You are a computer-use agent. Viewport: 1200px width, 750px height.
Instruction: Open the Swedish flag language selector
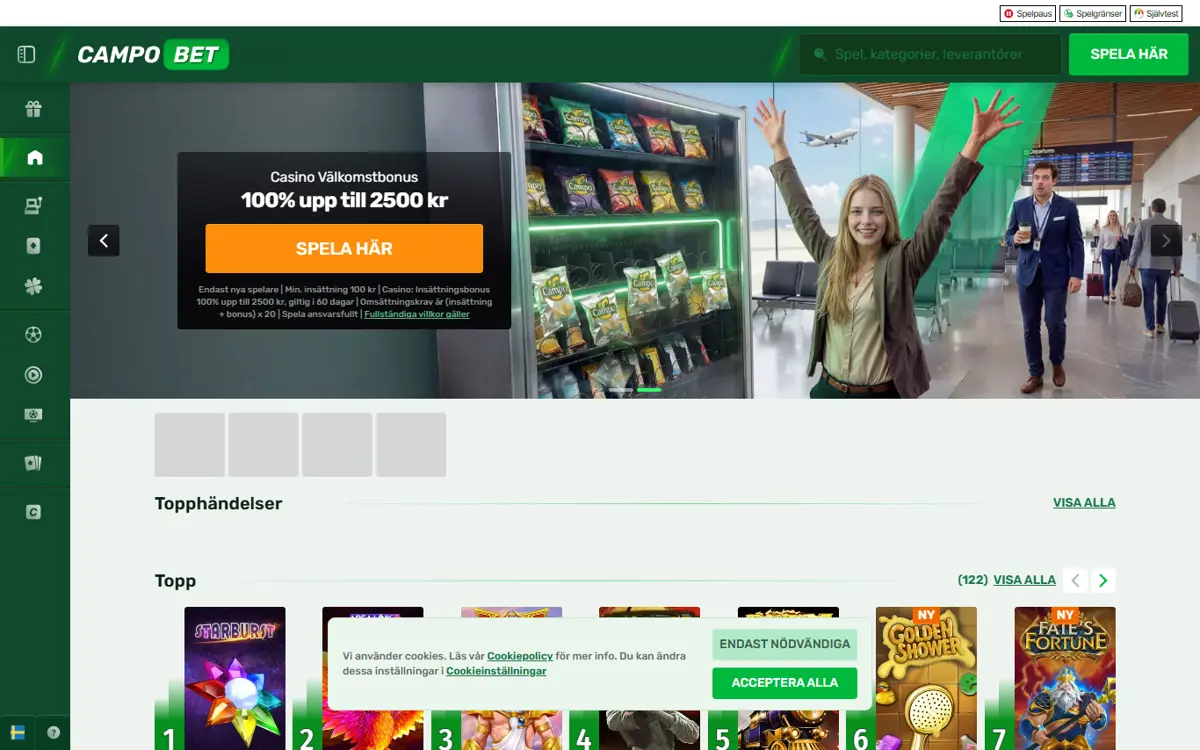(17, 732)
